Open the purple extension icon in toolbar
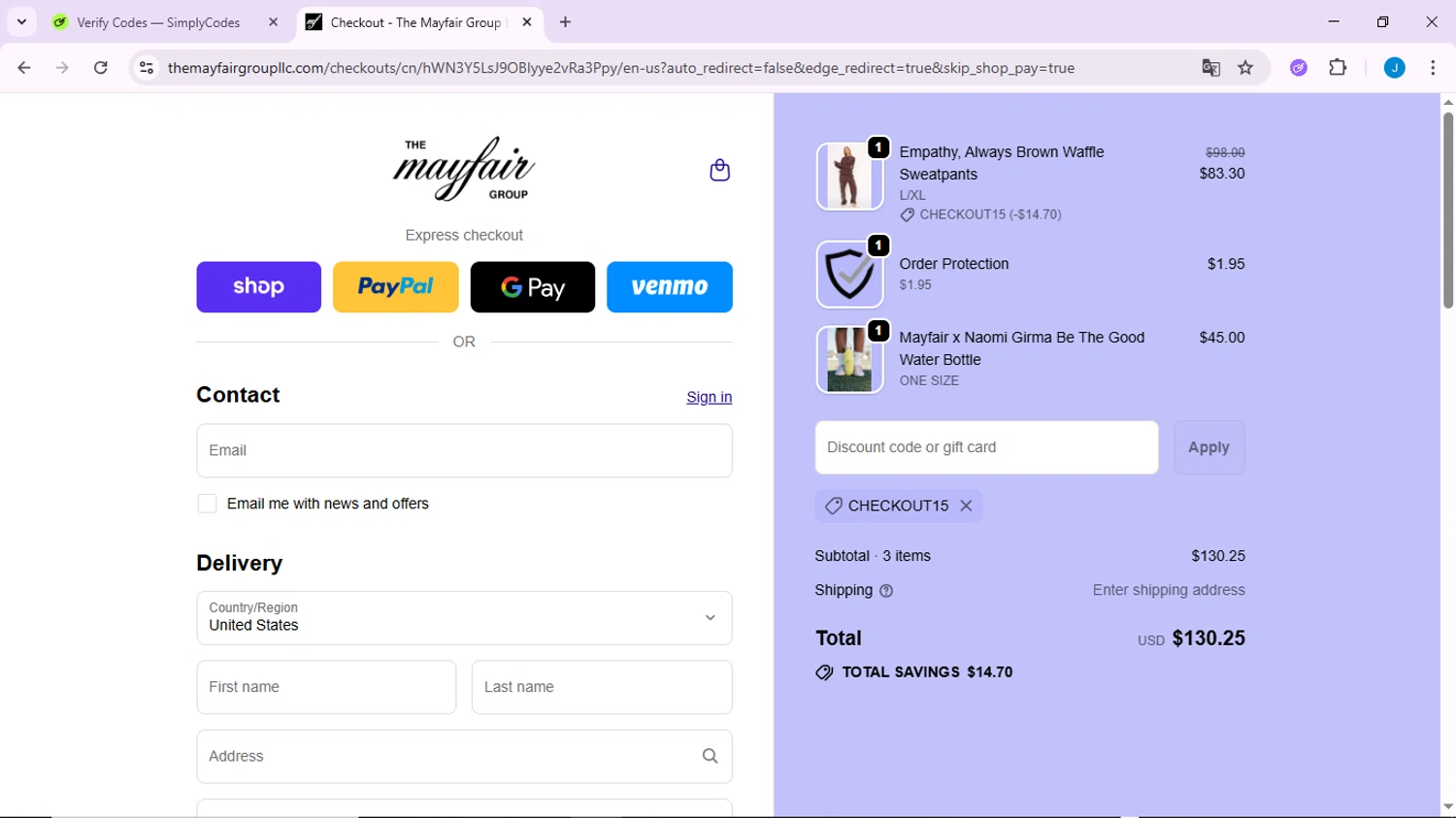 1299,68
